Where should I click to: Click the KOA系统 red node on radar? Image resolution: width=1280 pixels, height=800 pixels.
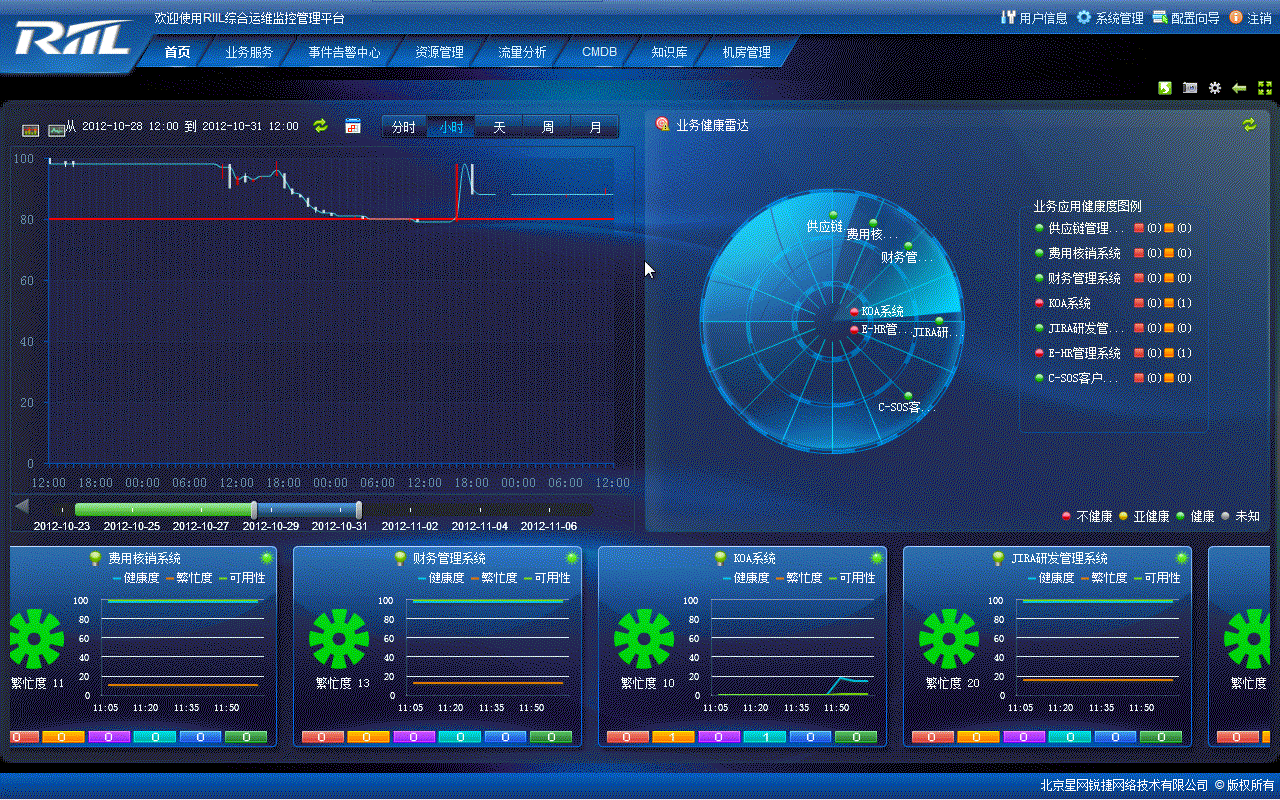pyautogui.click(x=854, y=311)
